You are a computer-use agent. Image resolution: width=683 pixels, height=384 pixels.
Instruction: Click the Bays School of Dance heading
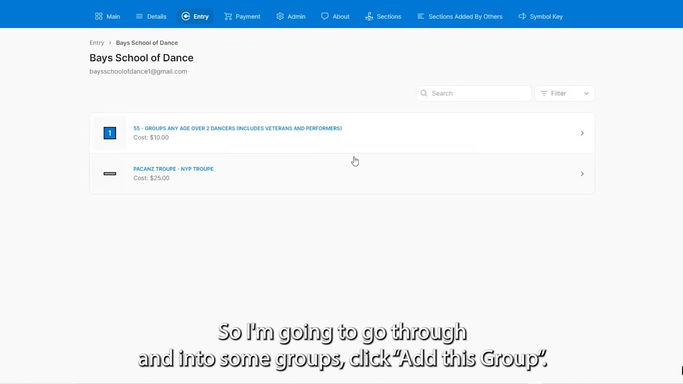[142, 58]
